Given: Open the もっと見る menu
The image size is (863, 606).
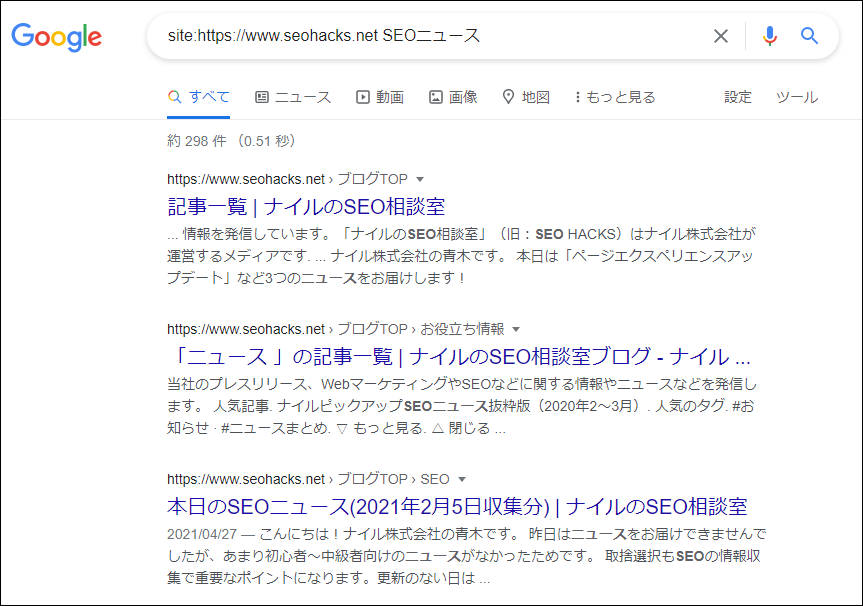Looking at the screenshot, I should (x=615, y=97).
